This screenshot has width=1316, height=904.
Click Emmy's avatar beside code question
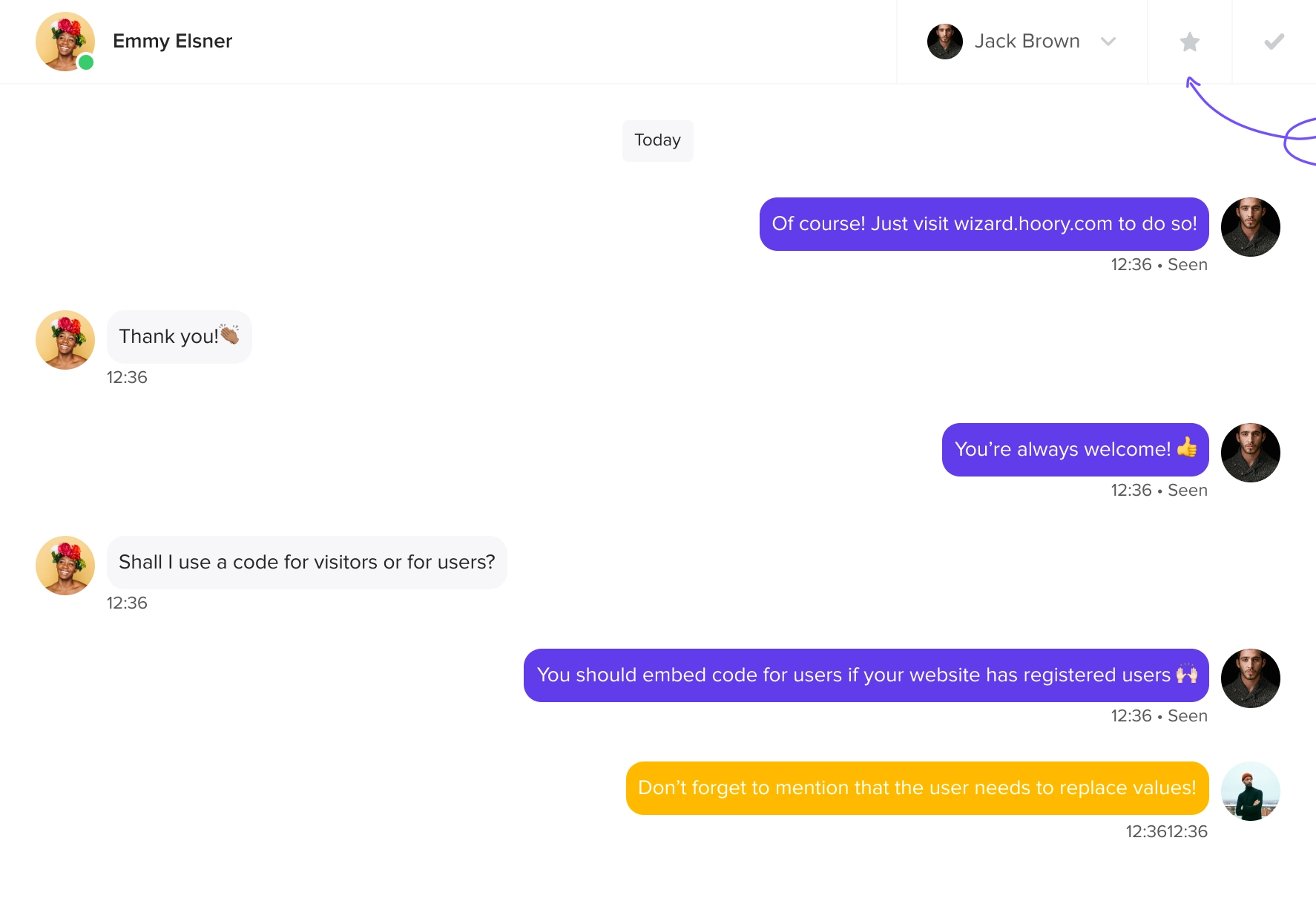[65, 566]
